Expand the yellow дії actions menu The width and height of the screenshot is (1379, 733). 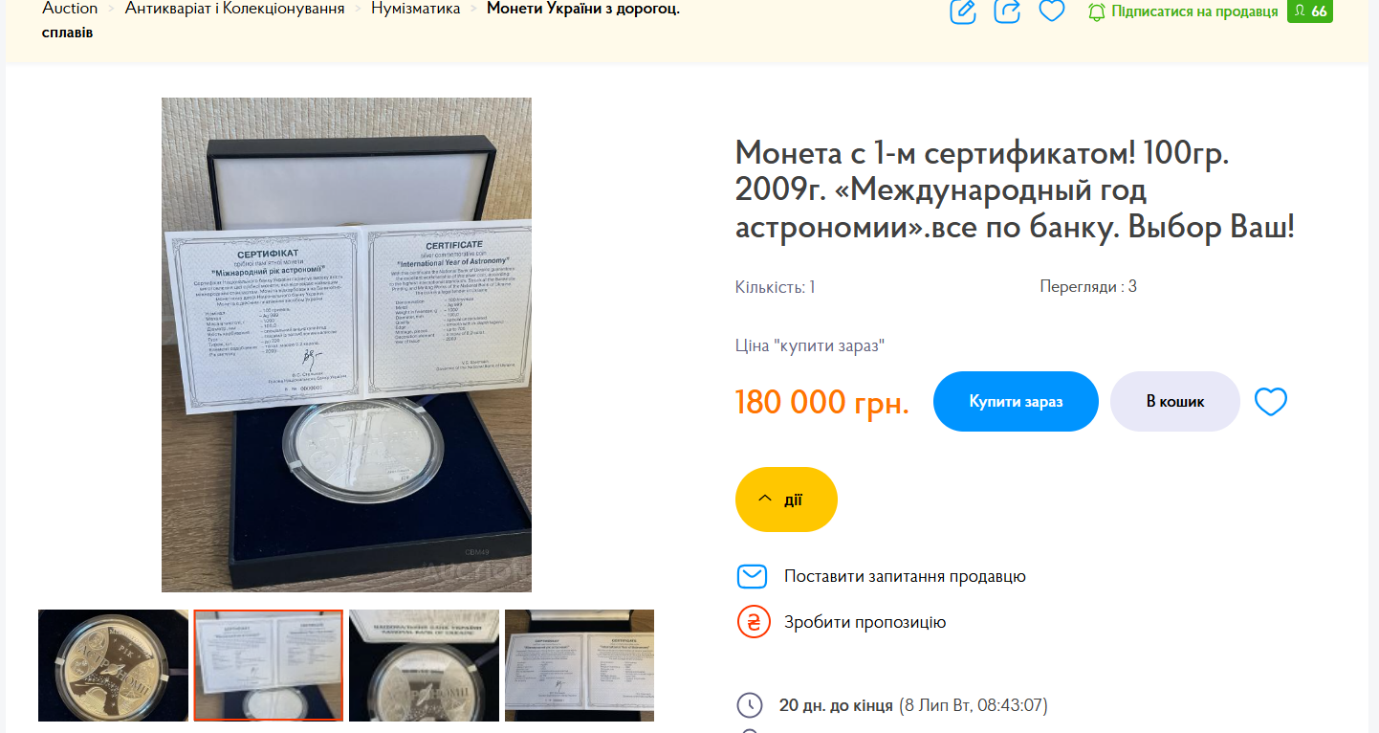[x=786, y=499]
